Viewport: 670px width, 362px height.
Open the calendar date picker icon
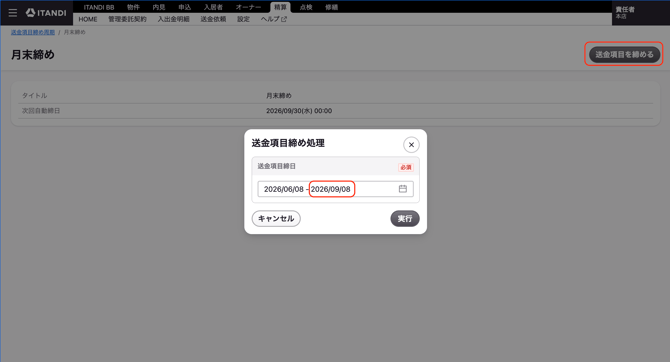click(x=403, y=189)
